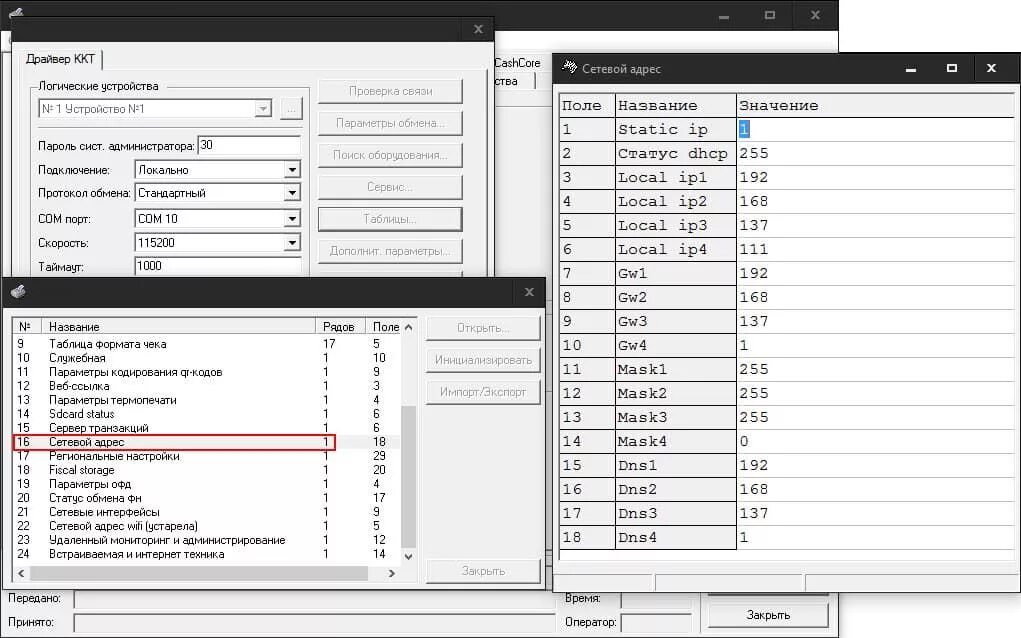Image resolution: width=1021 pixels, height=638 pixels.
Task: Click the Рядов column header
Action: (340, 327)
